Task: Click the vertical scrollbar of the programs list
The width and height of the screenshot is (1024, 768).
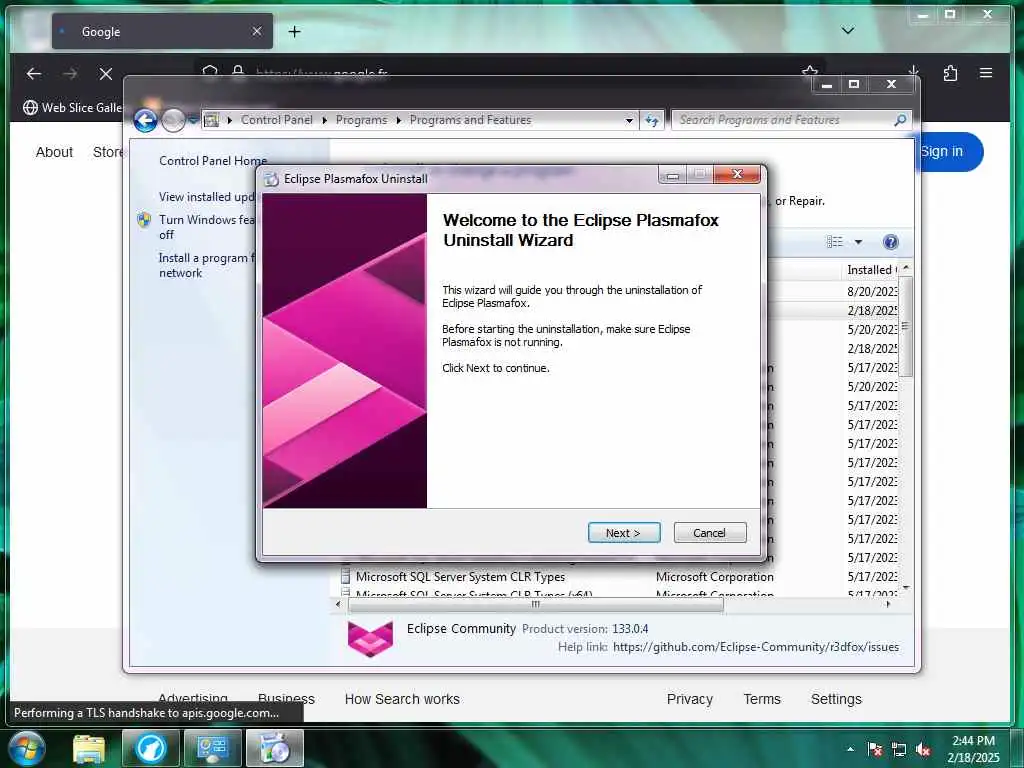Action: (x=906, y=326)
